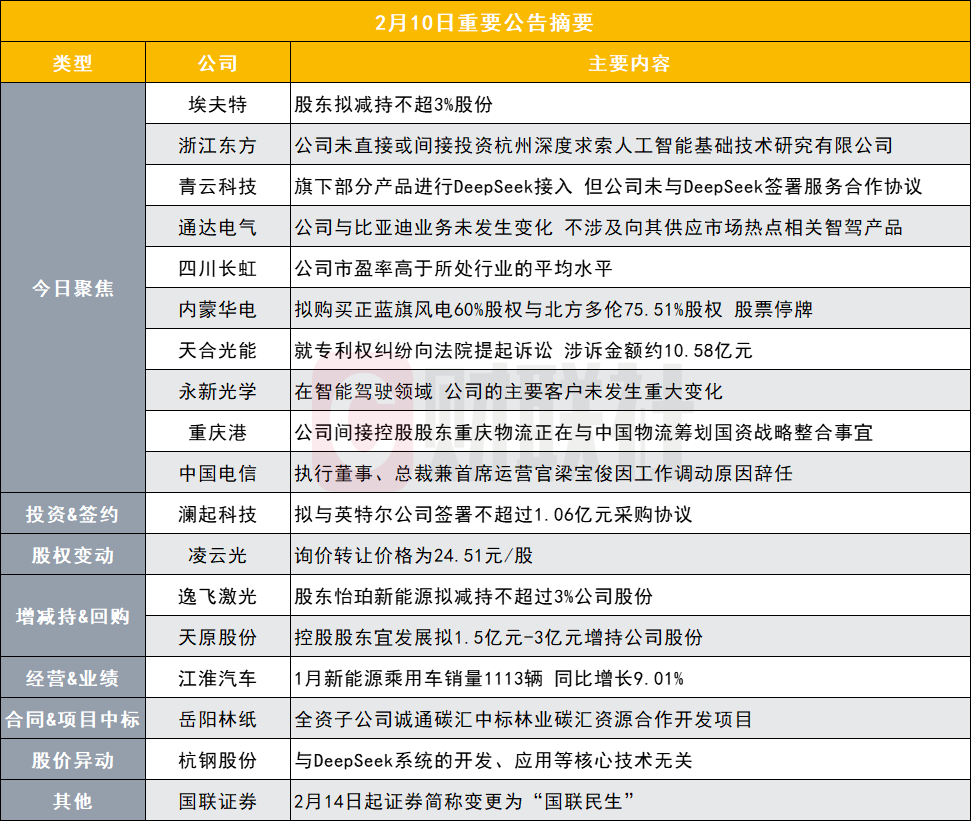Click company name '重庆港'

tap(217, 432)
